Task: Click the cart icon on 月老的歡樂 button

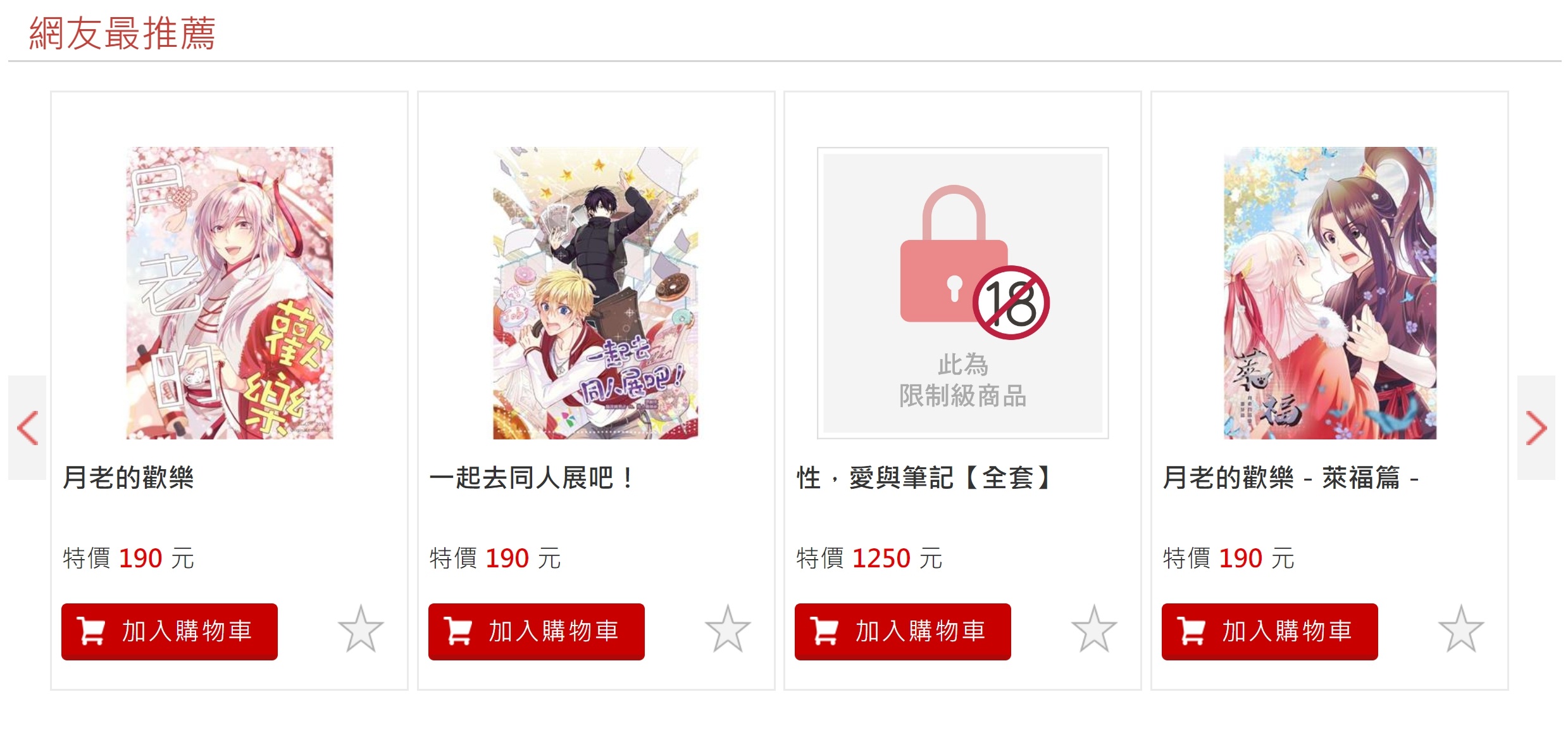Action: point(91,631)
